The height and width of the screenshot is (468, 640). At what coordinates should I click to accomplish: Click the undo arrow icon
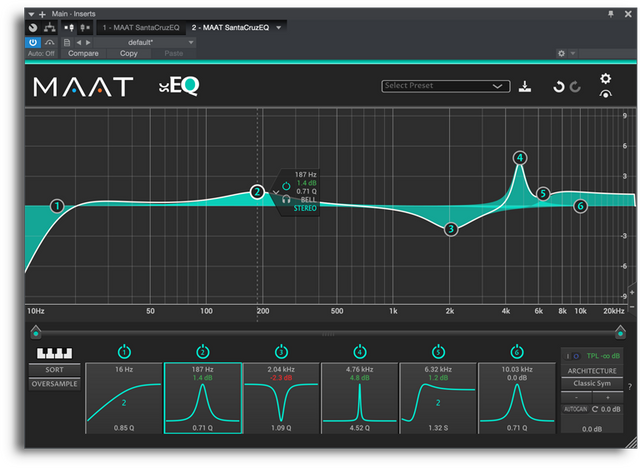[559, 87]
